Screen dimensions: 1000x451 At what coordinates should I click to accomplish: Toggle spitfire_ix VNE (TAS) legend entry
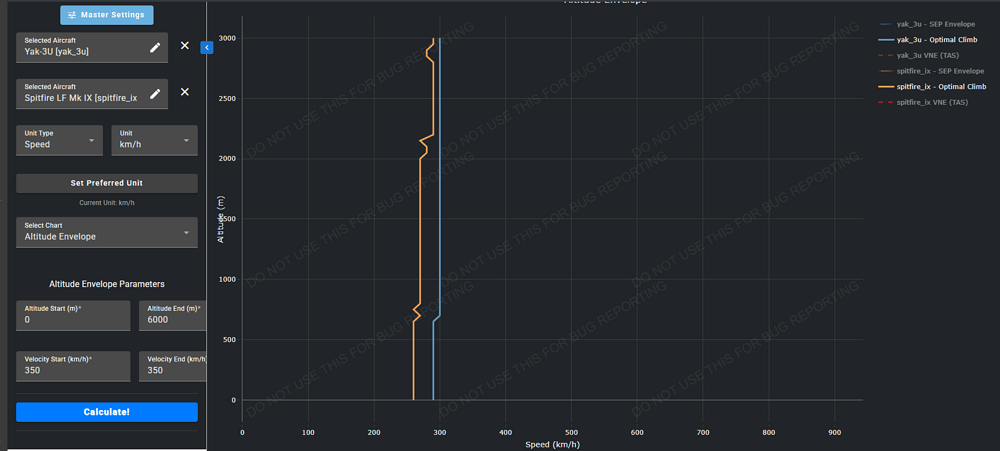934,102
